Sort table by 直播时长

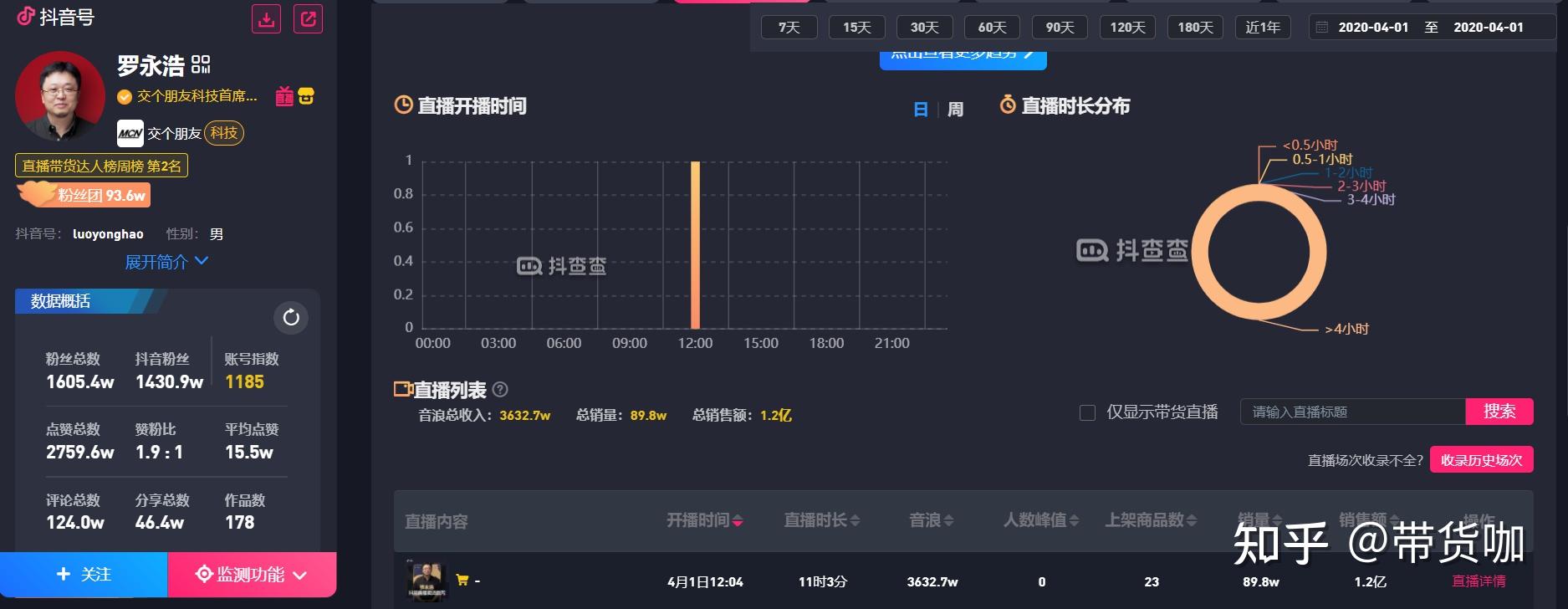821,520
